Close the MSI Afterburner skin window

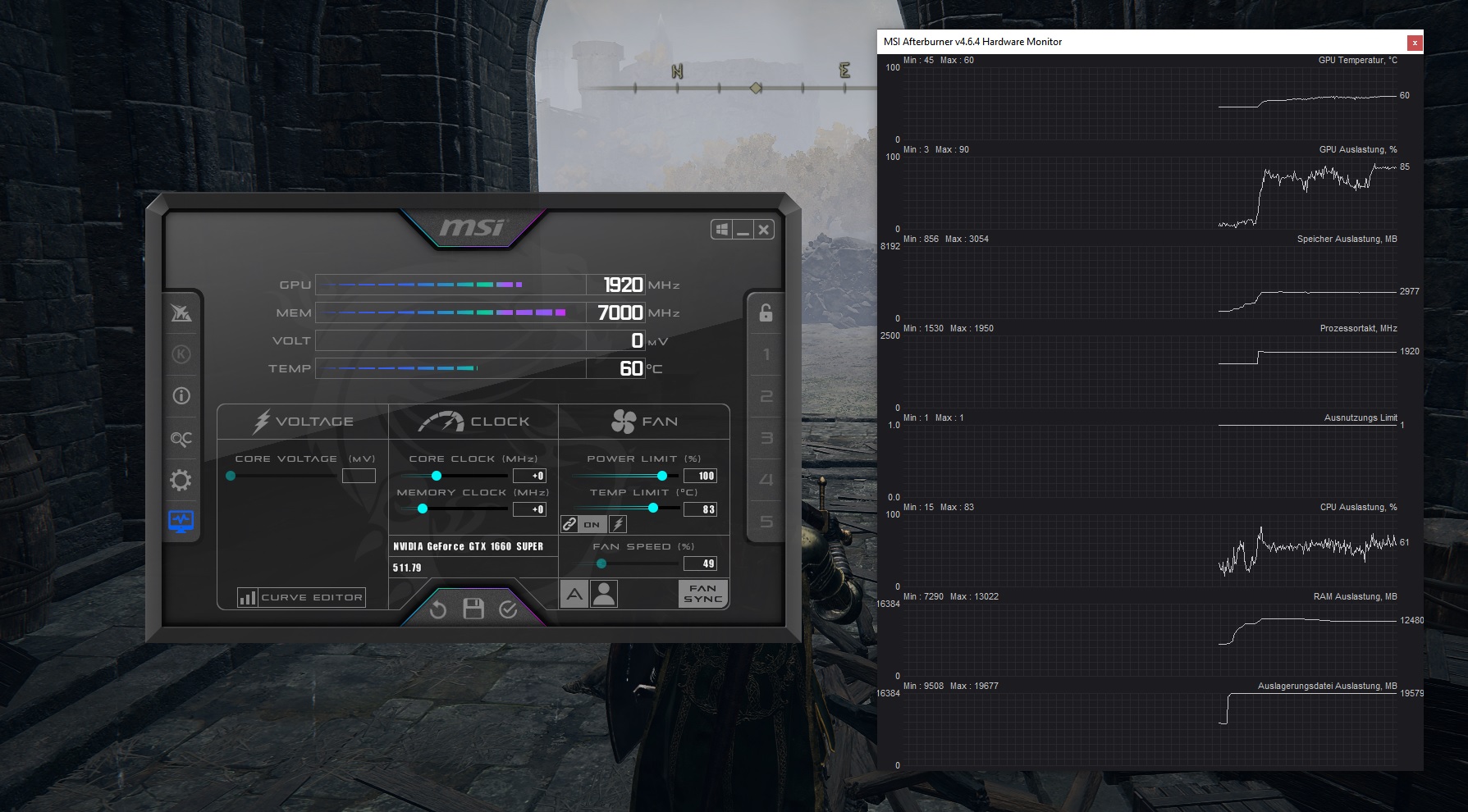[763, 230]
